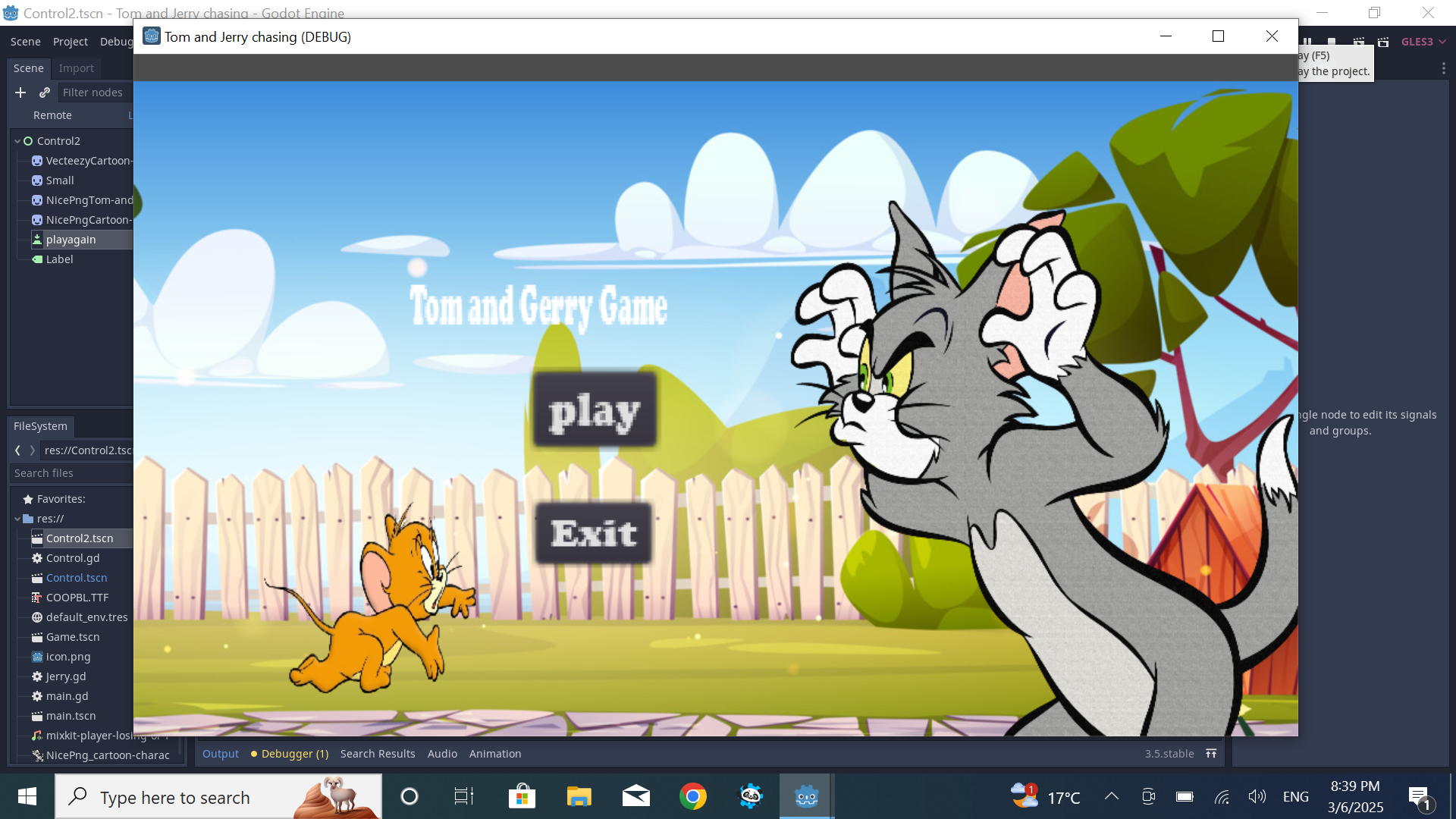Click the 3.5.stable version label
This screenshot has height=819, width=1456.
click(1169, 754)
